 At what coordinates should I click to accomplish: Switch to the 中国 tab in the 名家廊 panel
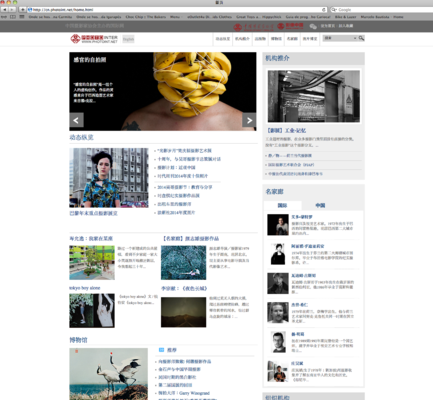[x=320, y=205]
